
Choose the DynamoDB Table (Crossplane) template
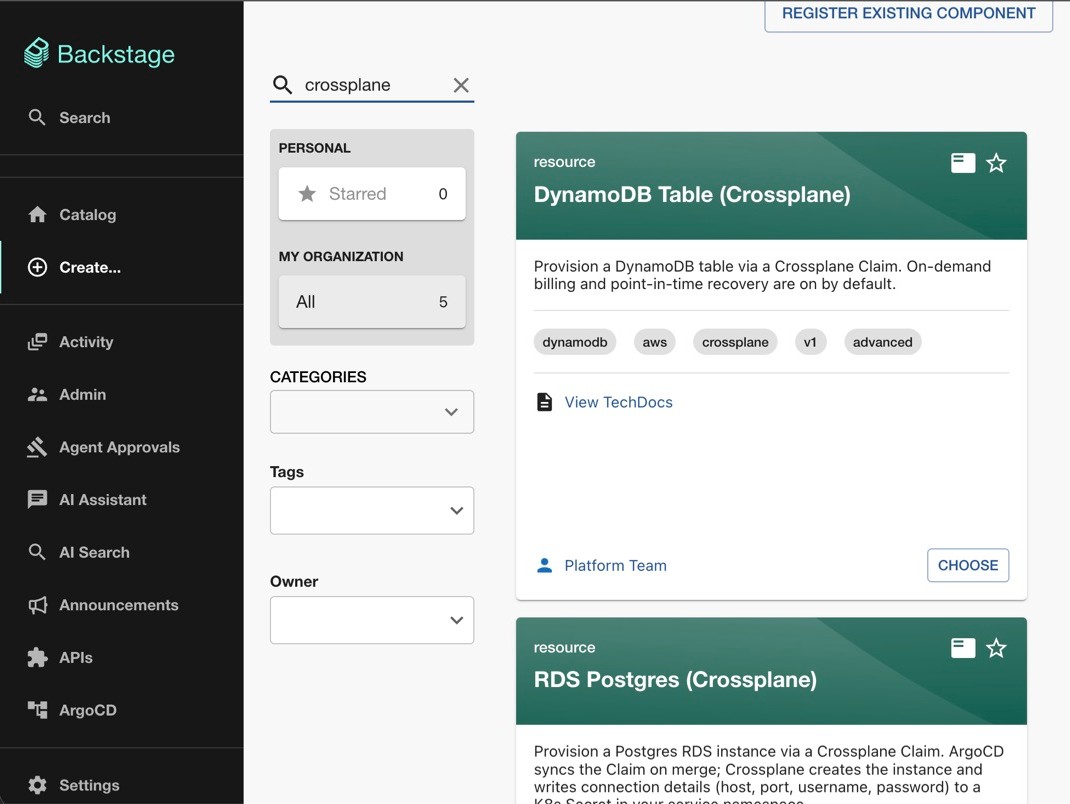[x=968, y=565]
